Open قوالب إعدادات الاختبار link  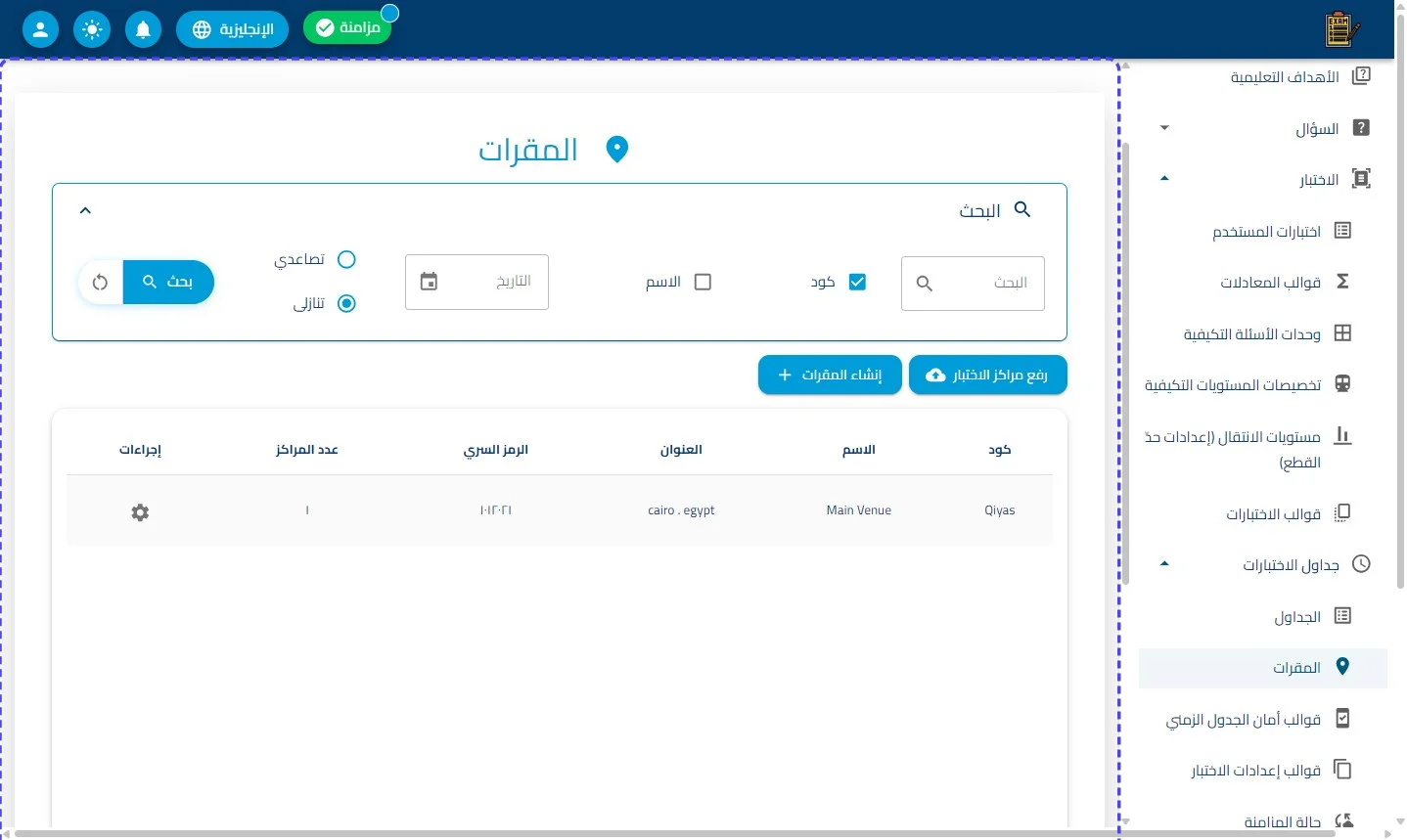pos(1263,771)
